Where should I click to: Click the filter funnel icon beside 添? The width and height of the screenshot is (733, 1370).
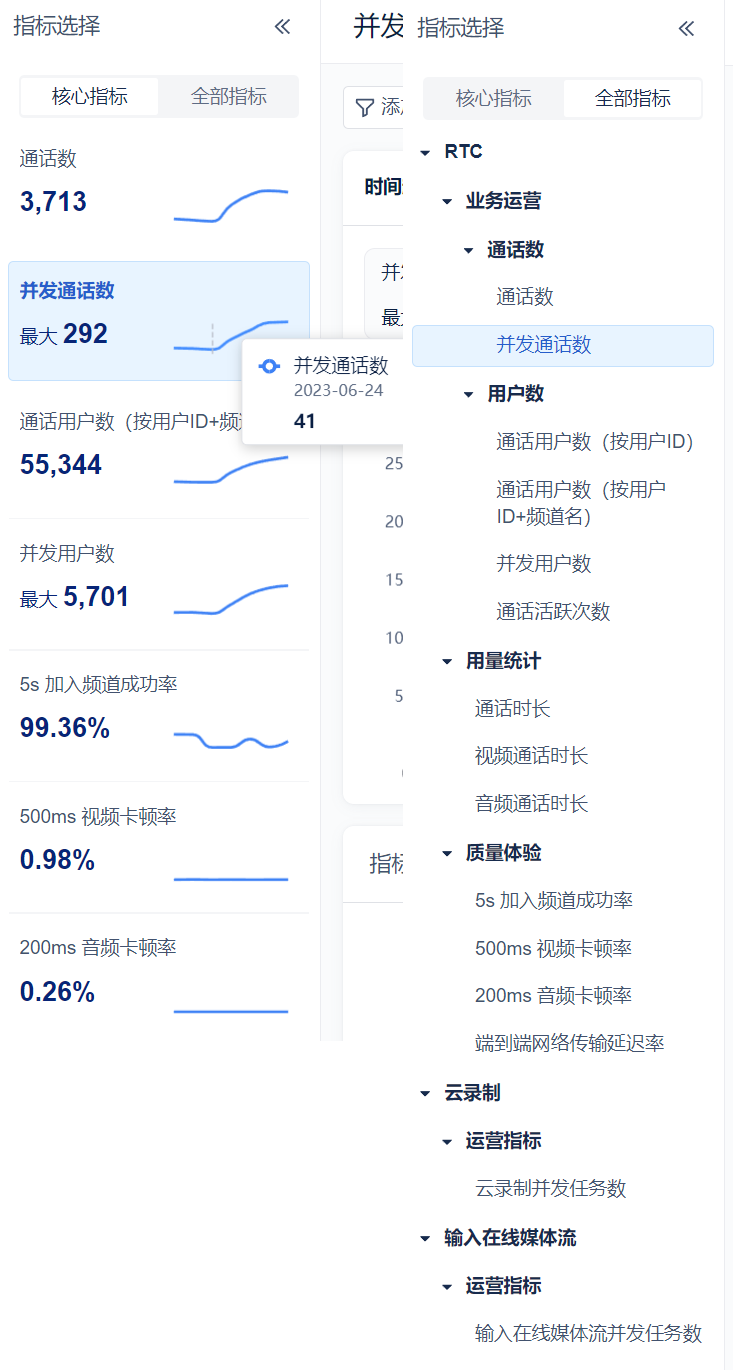365,107
